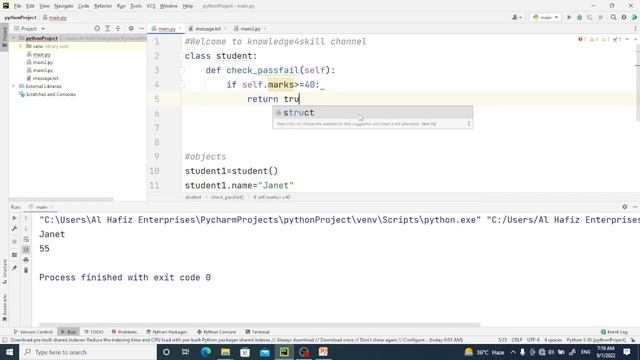The width and height of the screenshot is (640, 360).
Task: Click horizontal scrollbar in Run console
Action: coord(260,325)
